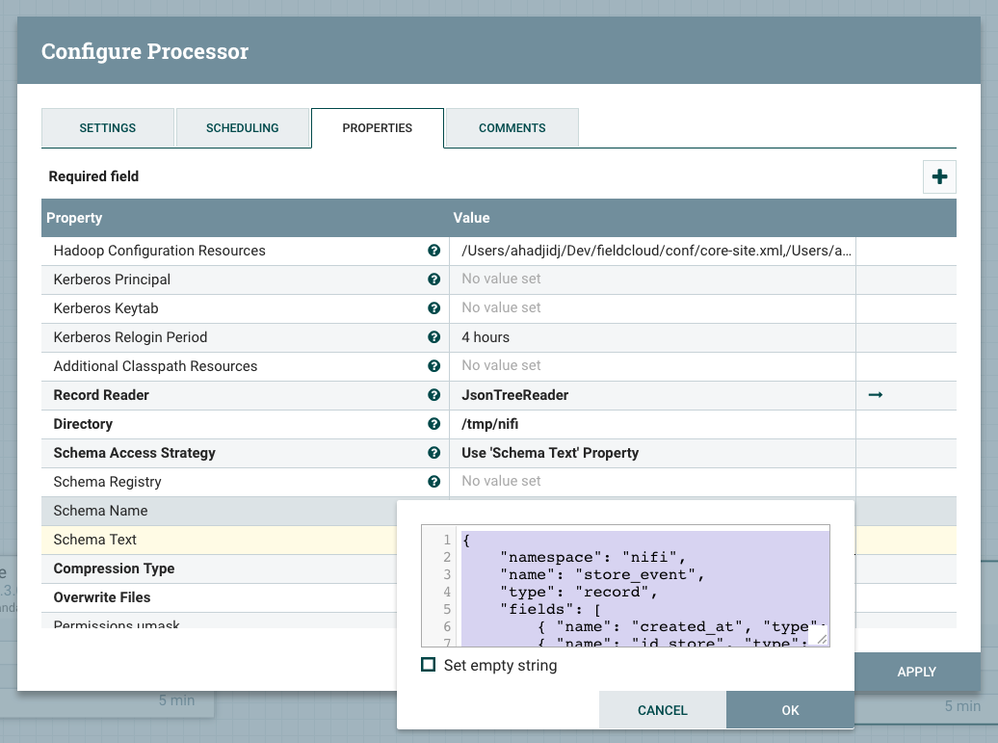Cancel the schema text editor popup
998x743 pixels.
pos(662,710)
